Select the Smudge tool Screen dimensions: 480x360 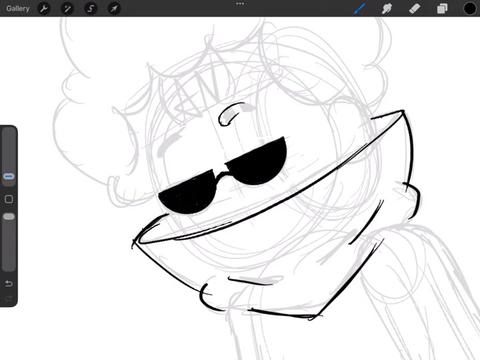(x=387, y=8)
